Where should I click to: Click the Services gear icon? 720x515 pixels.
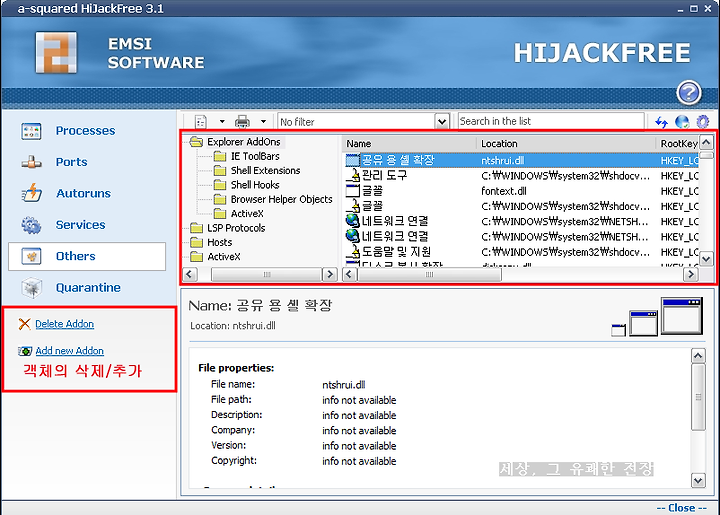(x=31, y=225)
